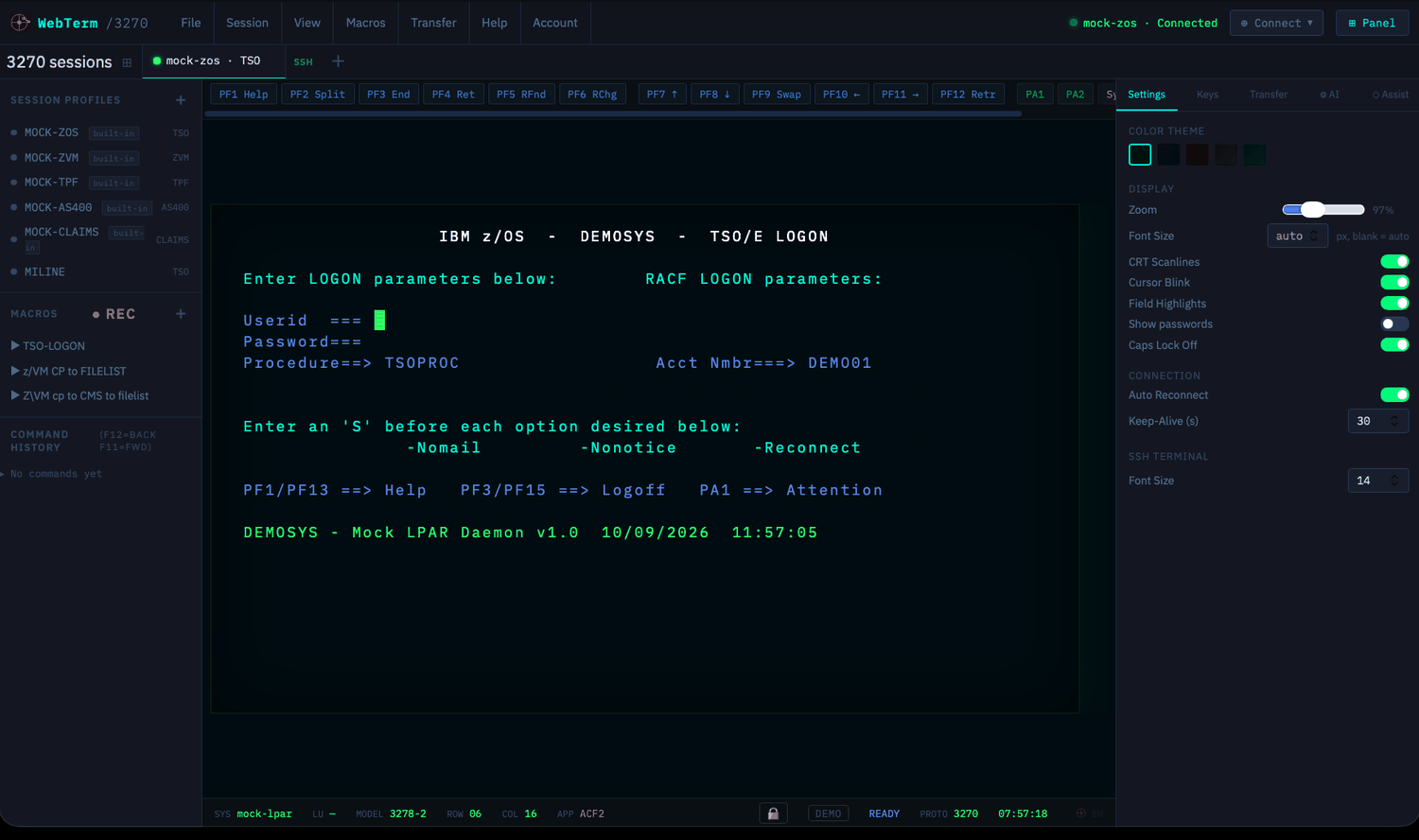Disable Field Highlights switch

coord(1394,303)
